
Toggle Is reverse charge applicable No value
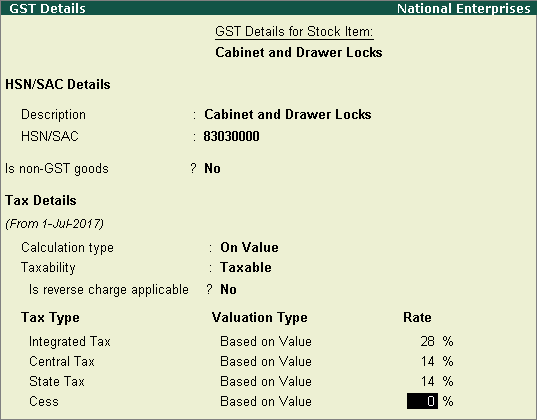pos(228,289)
